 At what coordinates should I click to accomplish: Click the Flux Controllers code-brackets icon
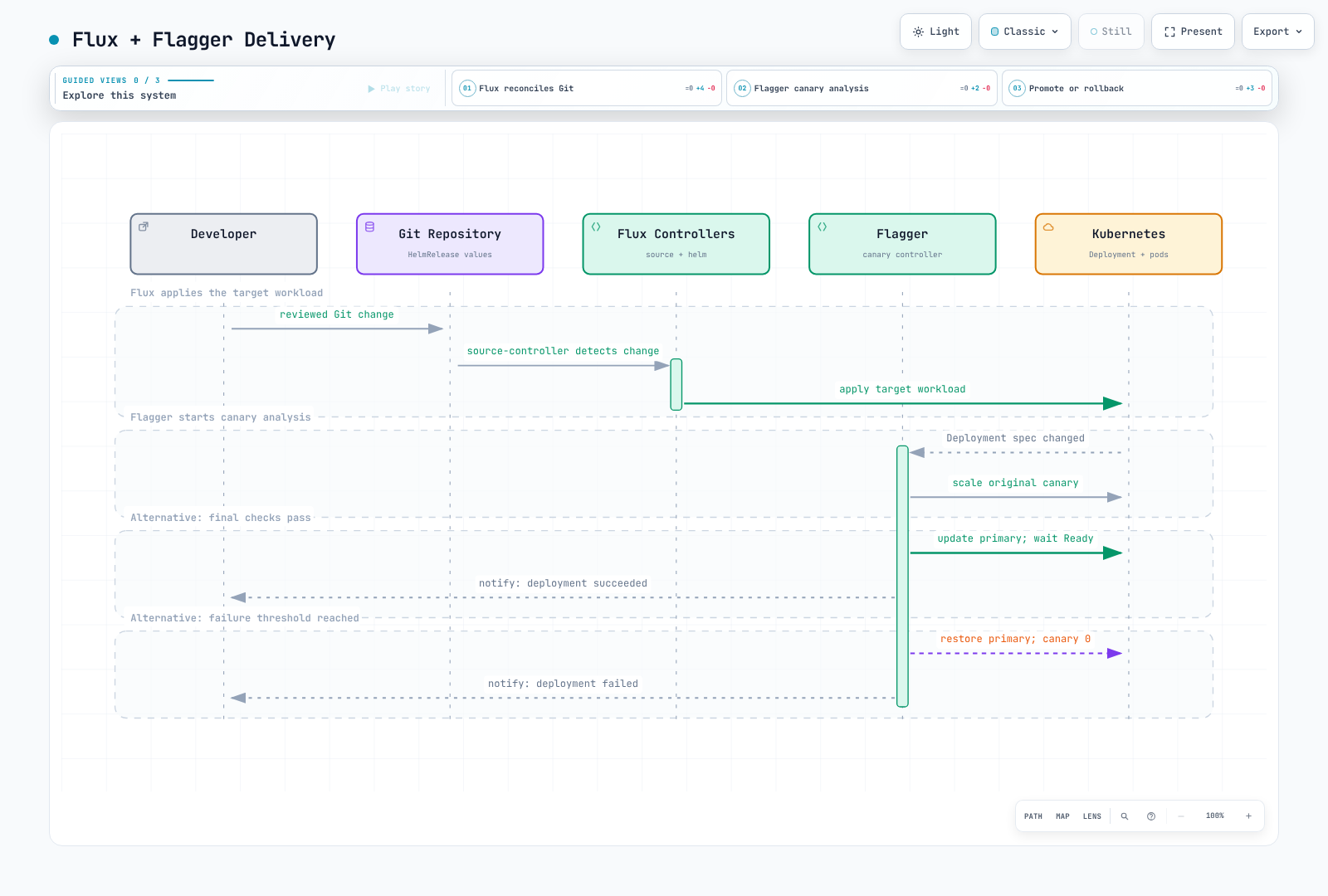click(x=596, y=226)
